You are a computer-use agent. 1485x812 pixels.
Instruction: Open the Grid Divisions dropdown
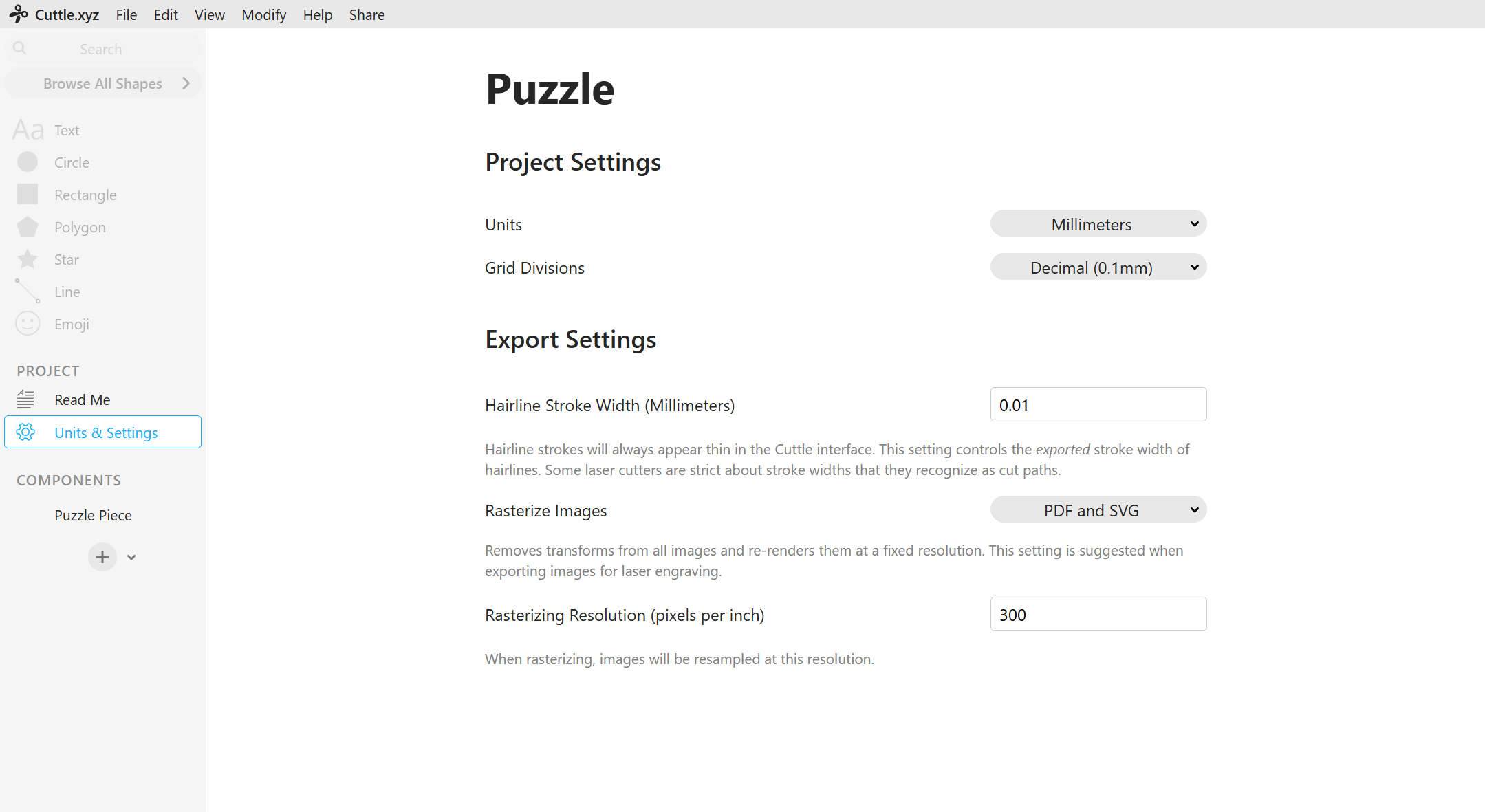point(1098,267)
